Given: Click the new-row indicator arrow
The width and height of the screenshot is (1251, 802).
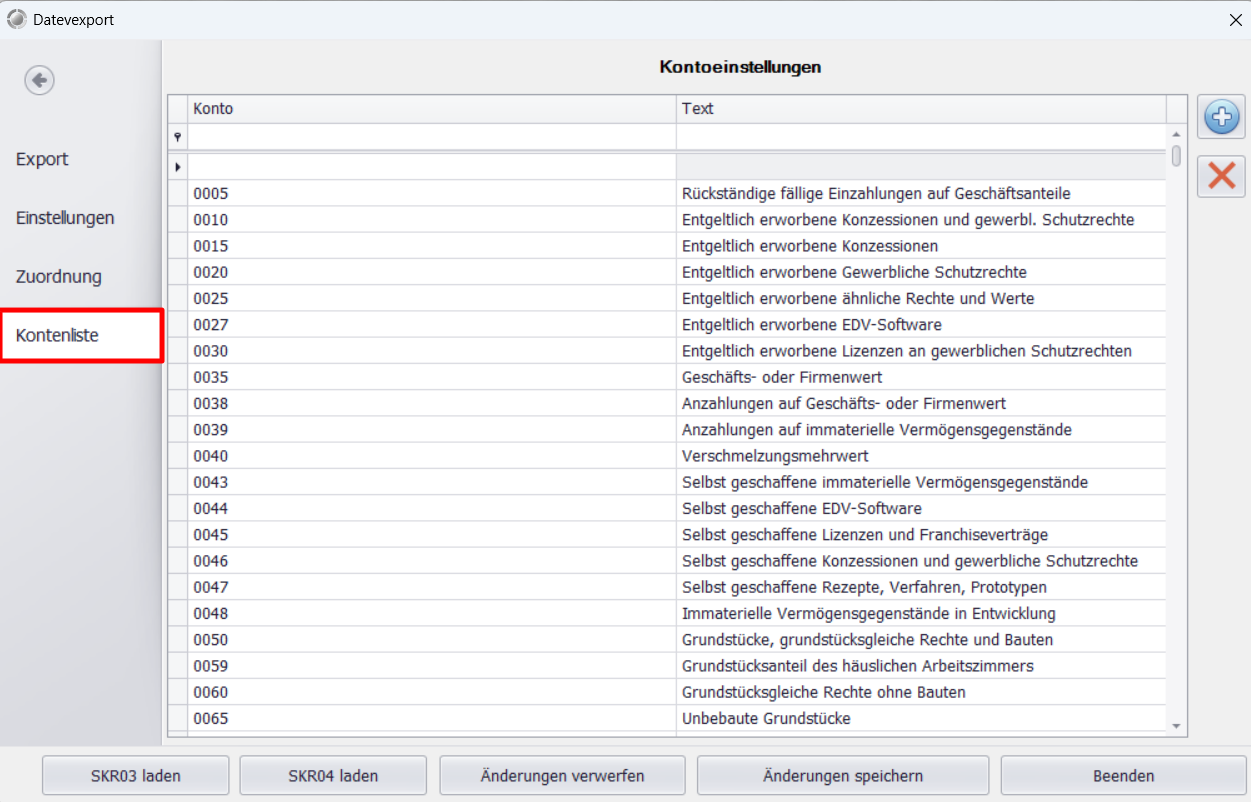Looking at the screenshot, I should (x=178, y=167).
